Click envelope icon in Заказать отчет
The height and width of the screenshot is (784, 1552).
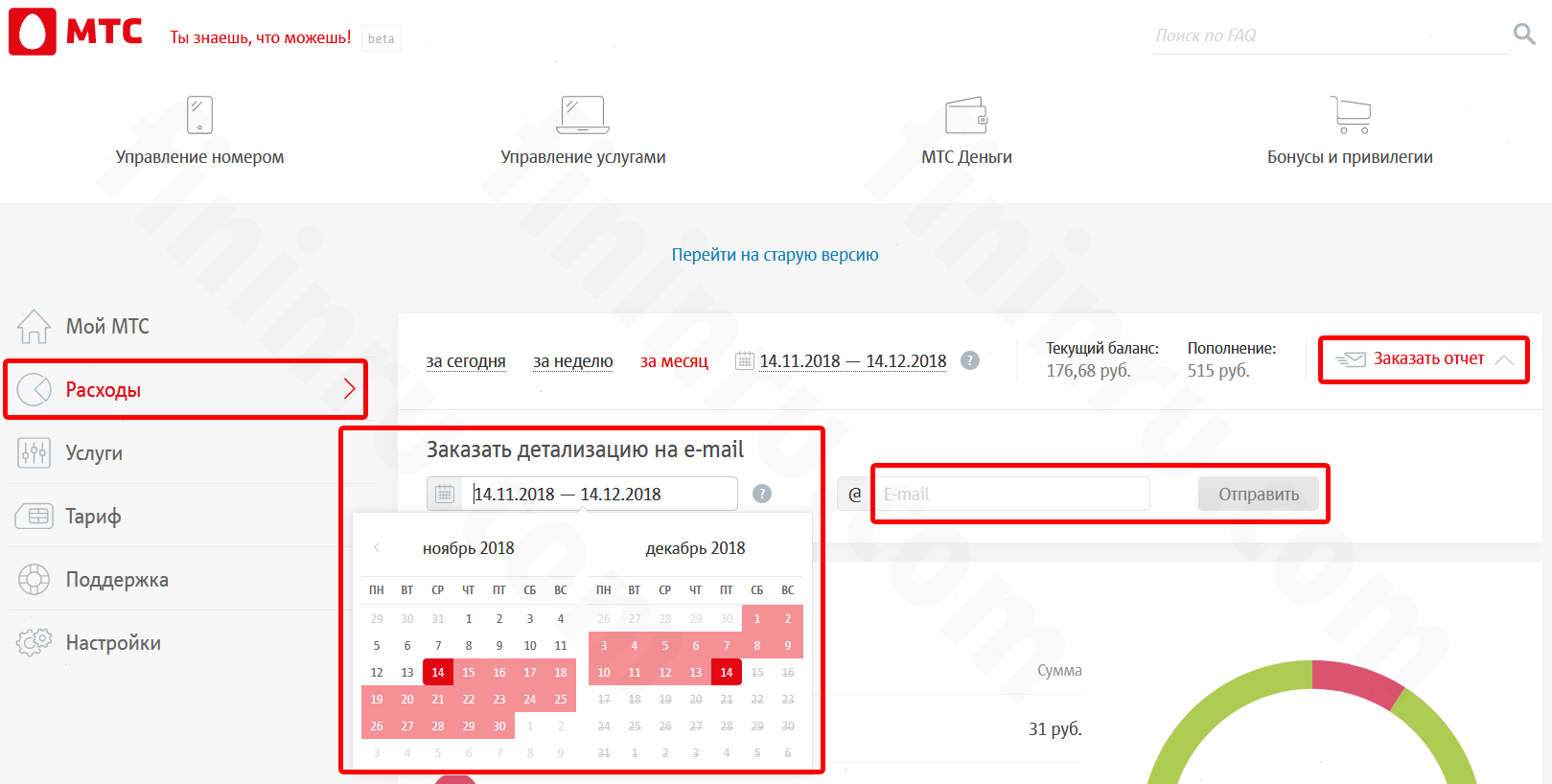click(x=1350, y=359)
